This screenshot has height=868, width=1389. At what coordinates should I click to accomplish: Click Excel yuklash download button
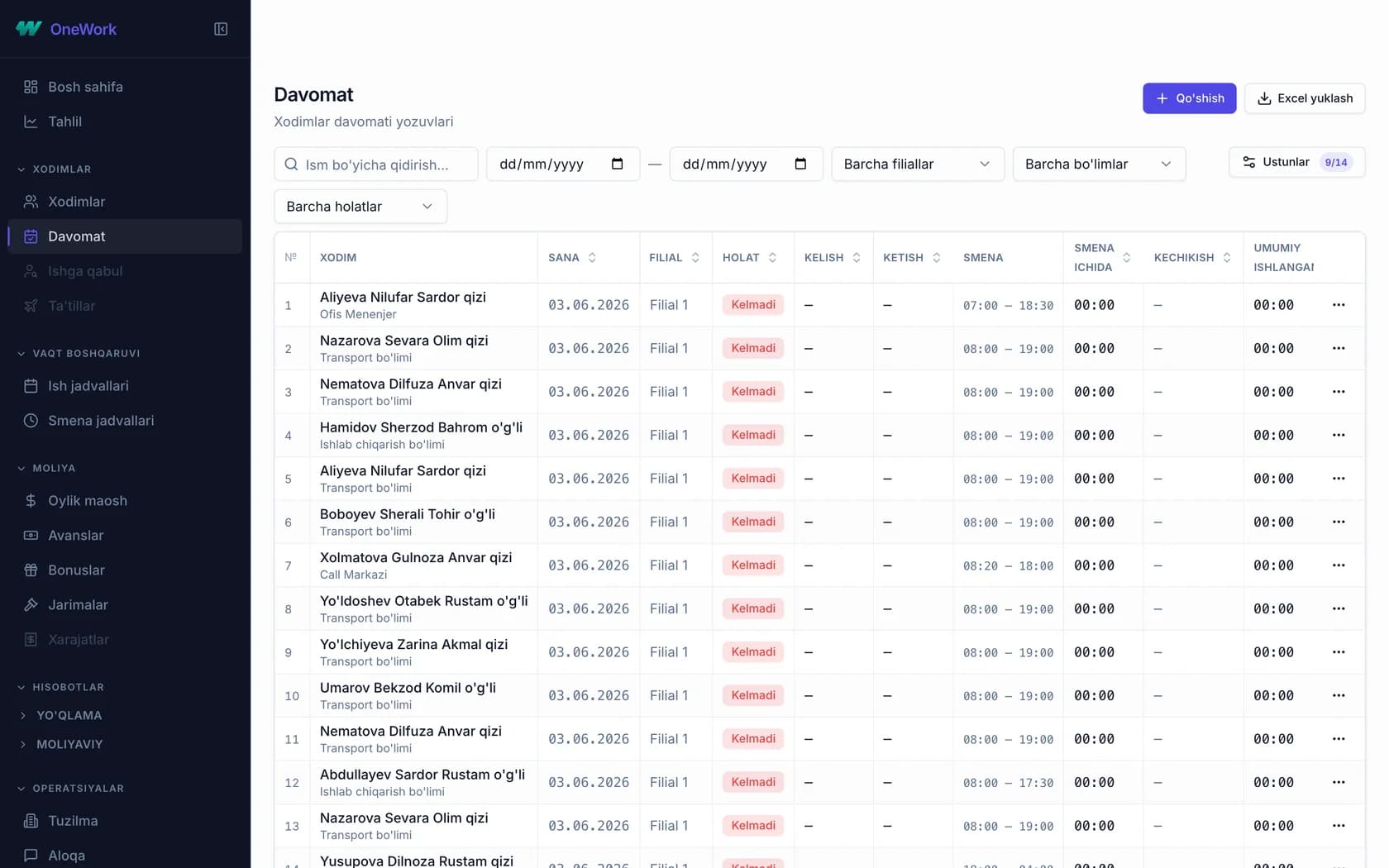coord(1305,98)
